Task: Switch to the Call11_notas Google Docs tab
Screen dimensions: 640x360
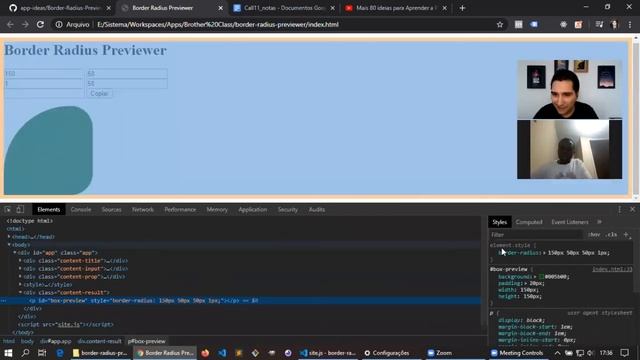Action: click(284, 8)
